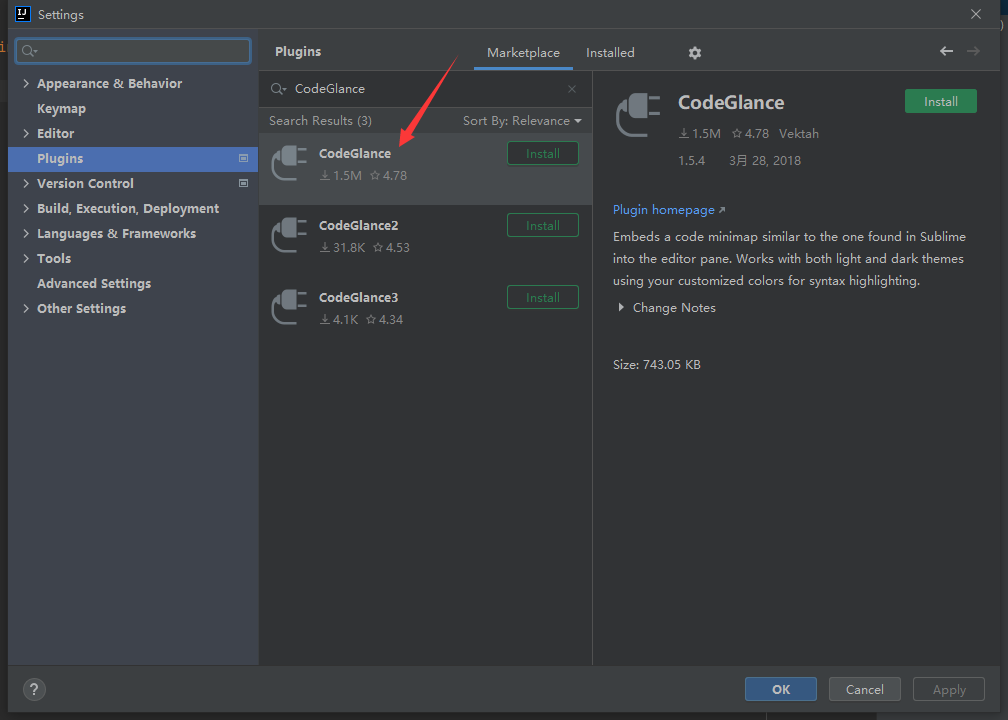Click the large plug icon in details pane

tap(638, 114)
